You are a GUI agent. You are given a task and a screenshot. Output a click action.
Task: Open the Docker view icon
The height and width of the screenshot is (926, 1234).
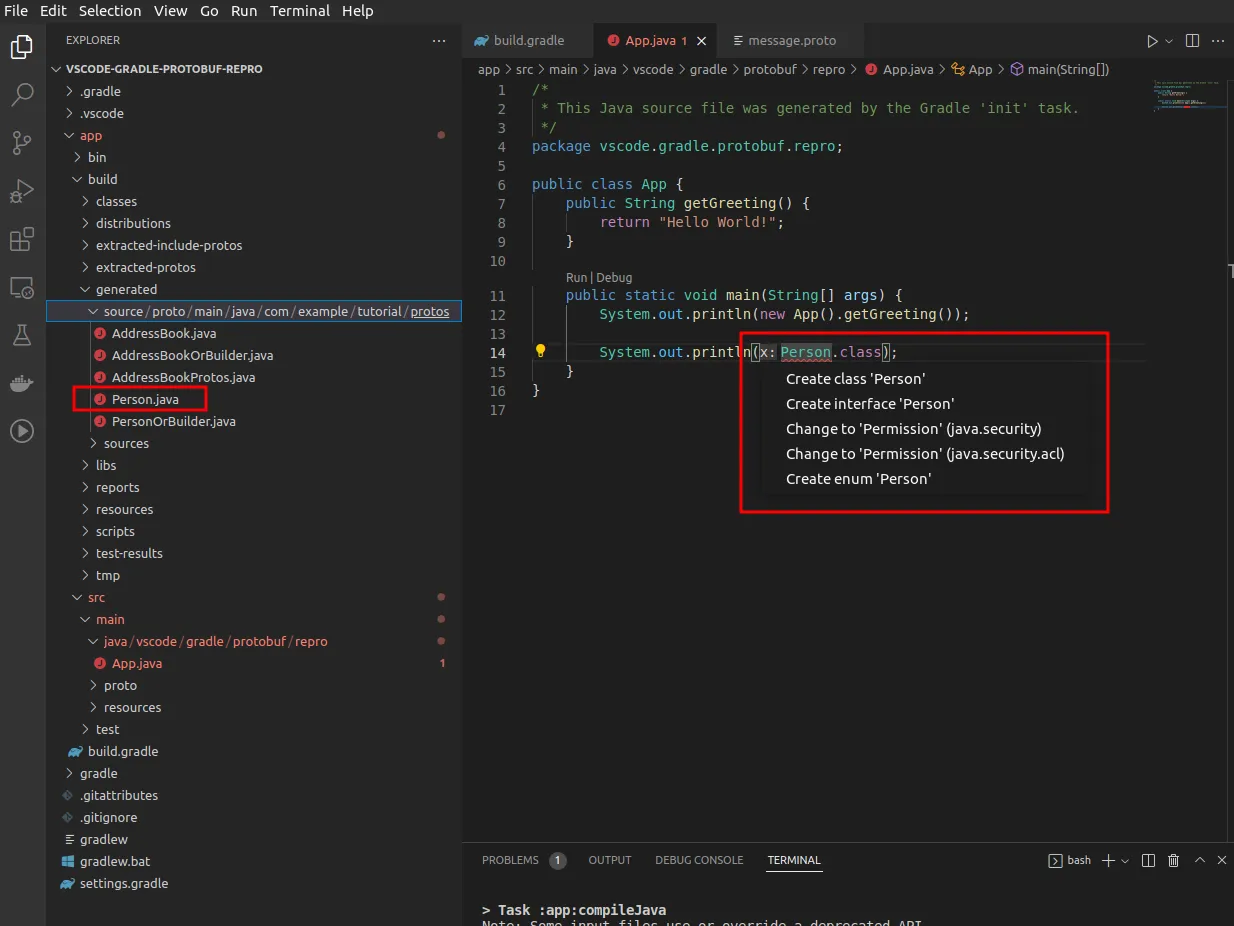(x=22, y=383)
